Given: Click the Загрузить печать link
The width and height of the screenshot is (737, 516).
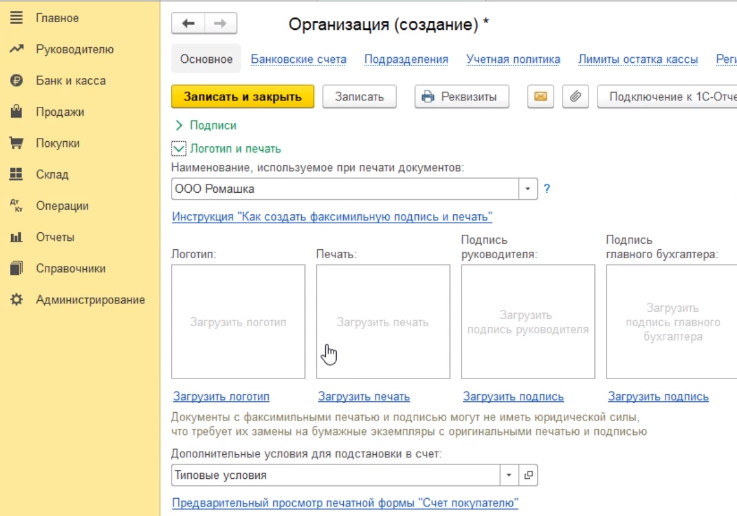Looking at the screenshot, I should click(x=364, y=396).
